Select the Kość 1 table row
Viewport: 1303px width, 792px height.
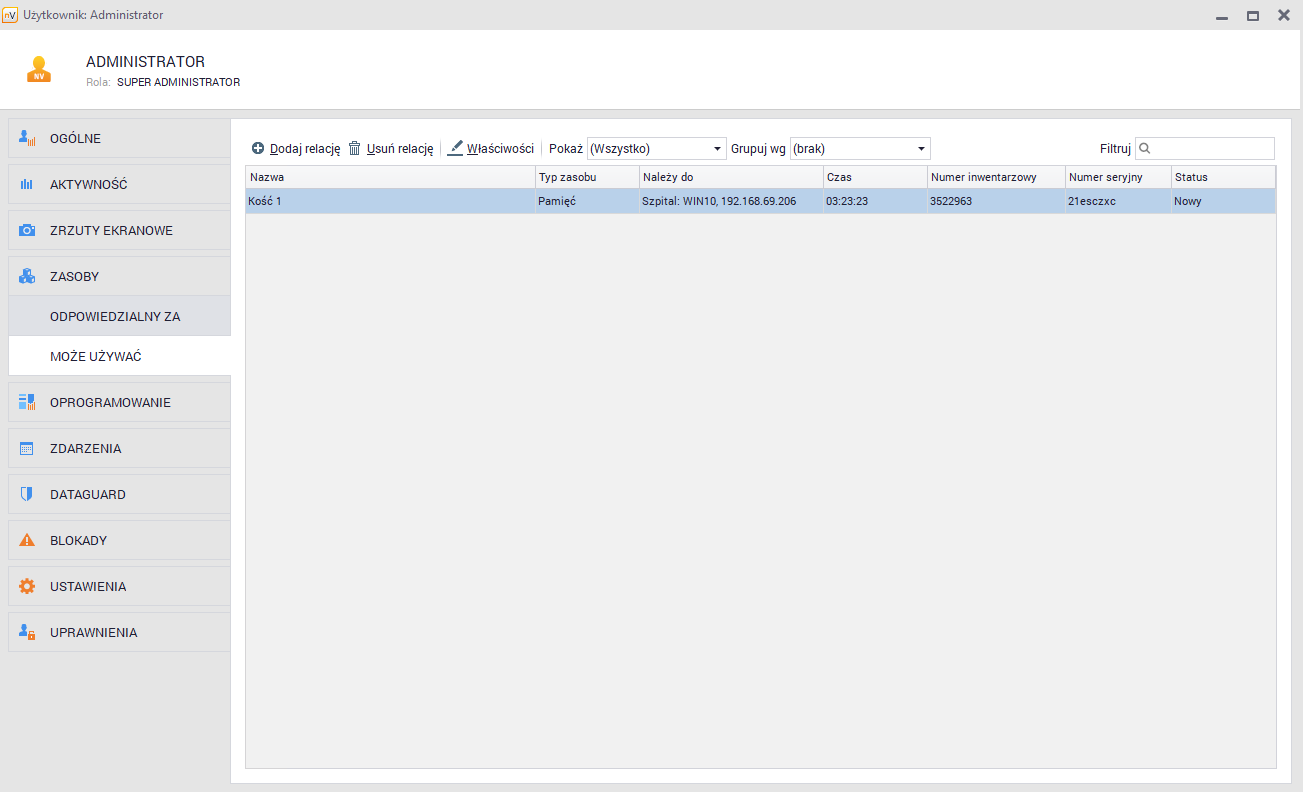(x=390, y=201)
